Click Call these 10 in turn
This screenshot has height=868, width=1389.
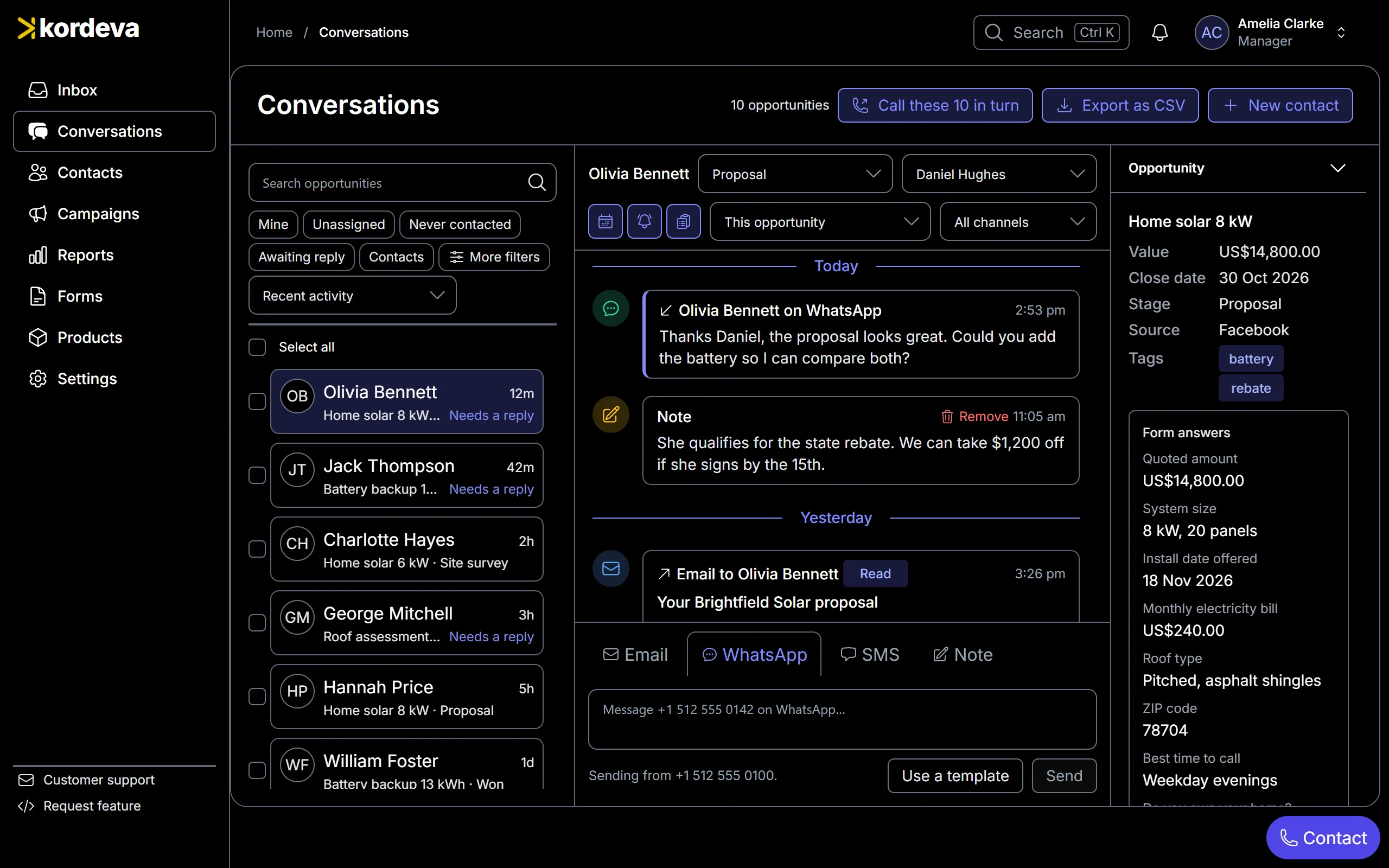(x=935, y=105)
